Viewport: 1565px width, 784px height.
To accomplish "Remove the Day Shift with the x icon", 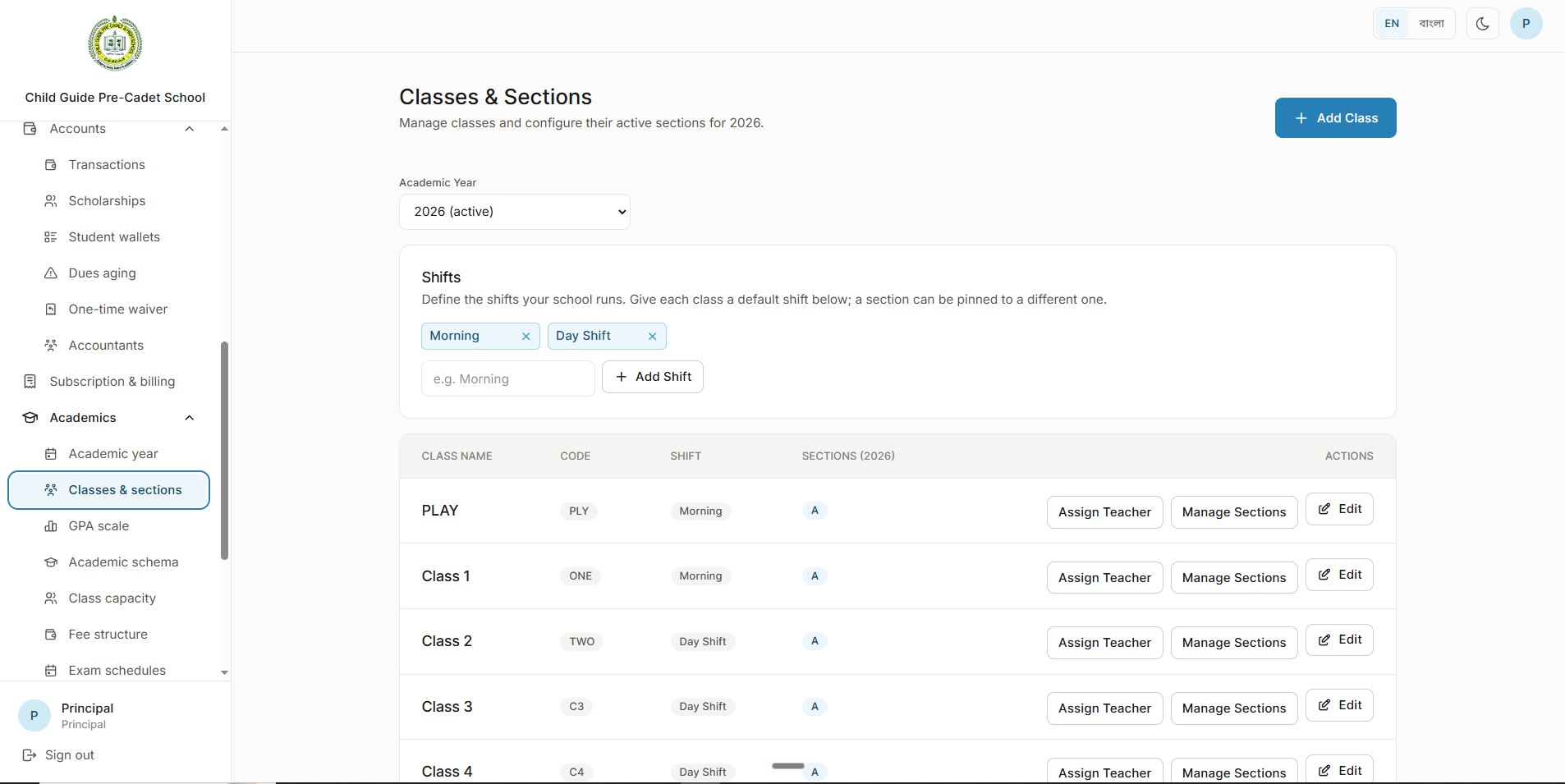I will click(x=652, y=337).
